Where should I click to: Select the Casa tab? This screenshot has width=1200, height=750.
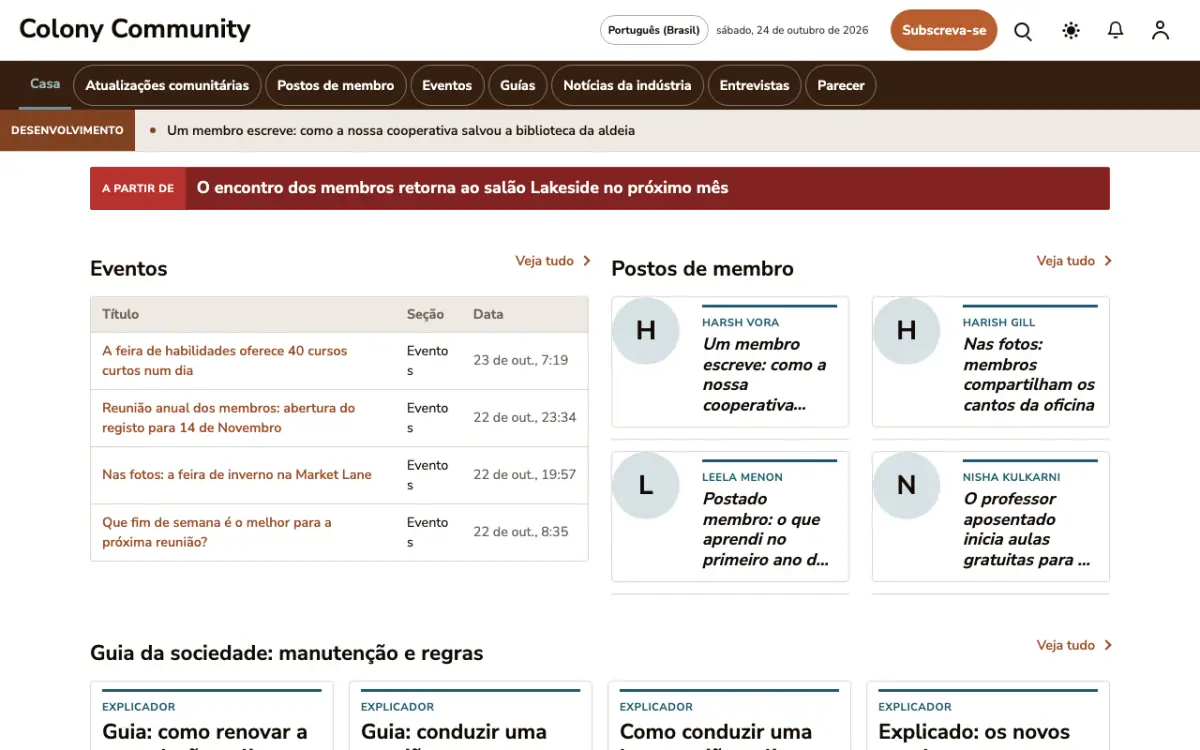click(45, 84)
